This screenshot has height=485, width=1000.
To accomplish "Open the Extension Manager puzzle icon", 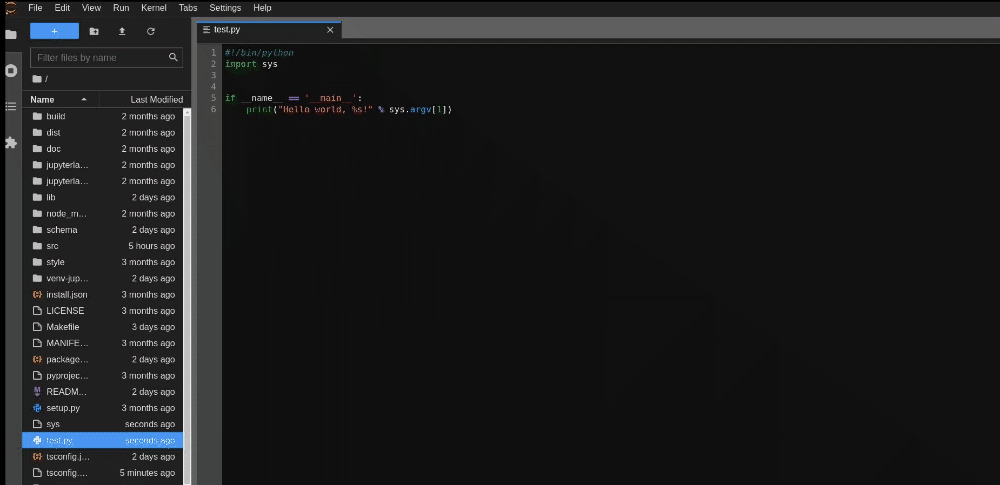I will (x=11, y=142).
